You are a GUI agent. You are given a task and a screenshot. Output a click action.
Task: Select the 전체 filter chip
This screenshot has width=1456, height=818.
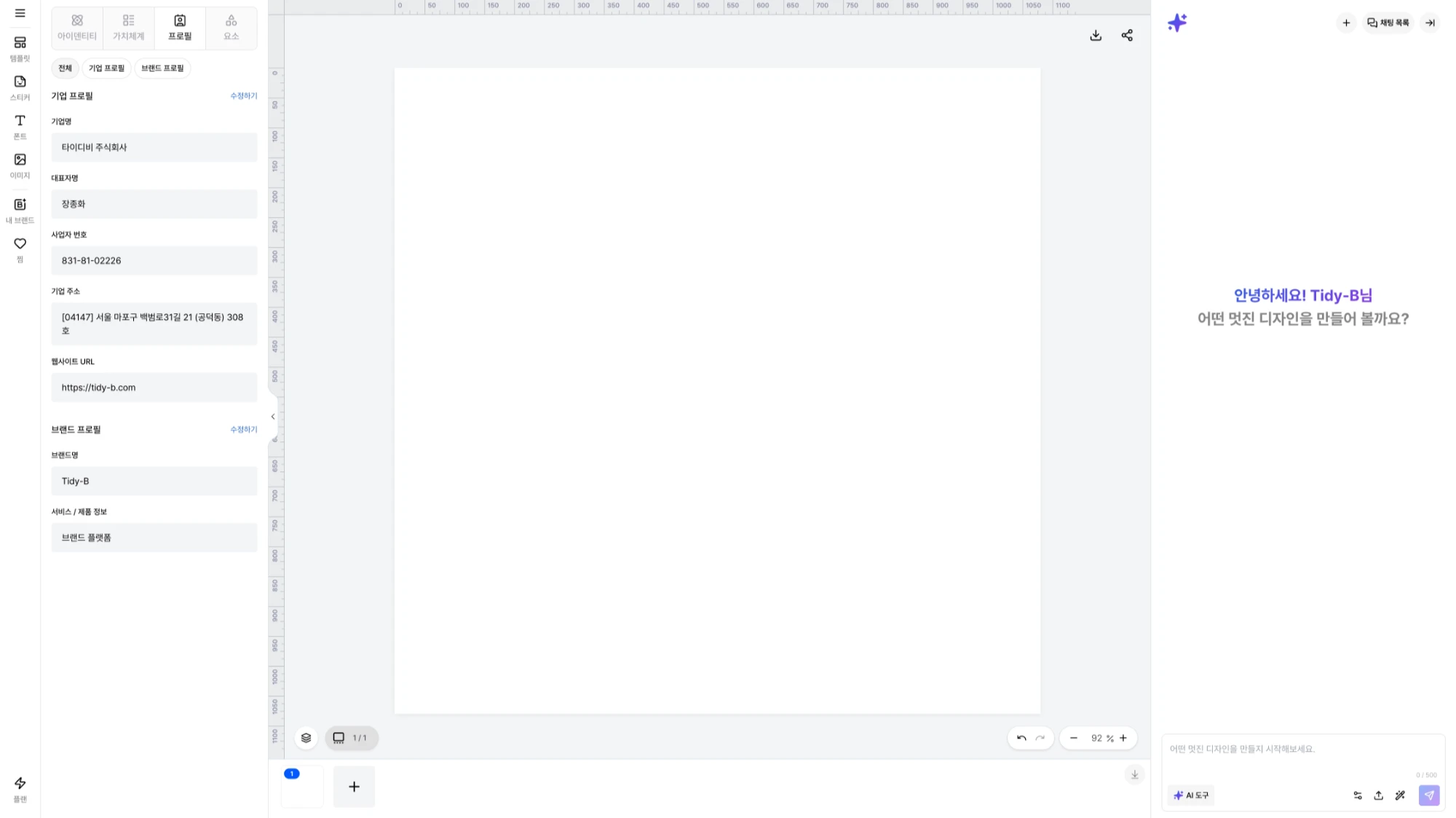click(x=65, y=68)
